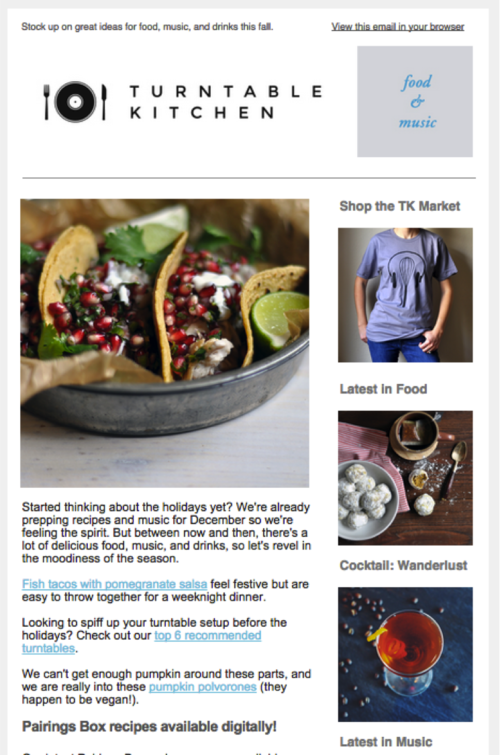Open the top 6 recommended turntables link
Image resolution: width=500 pixels, height=755 pixels.
(142, 642)
